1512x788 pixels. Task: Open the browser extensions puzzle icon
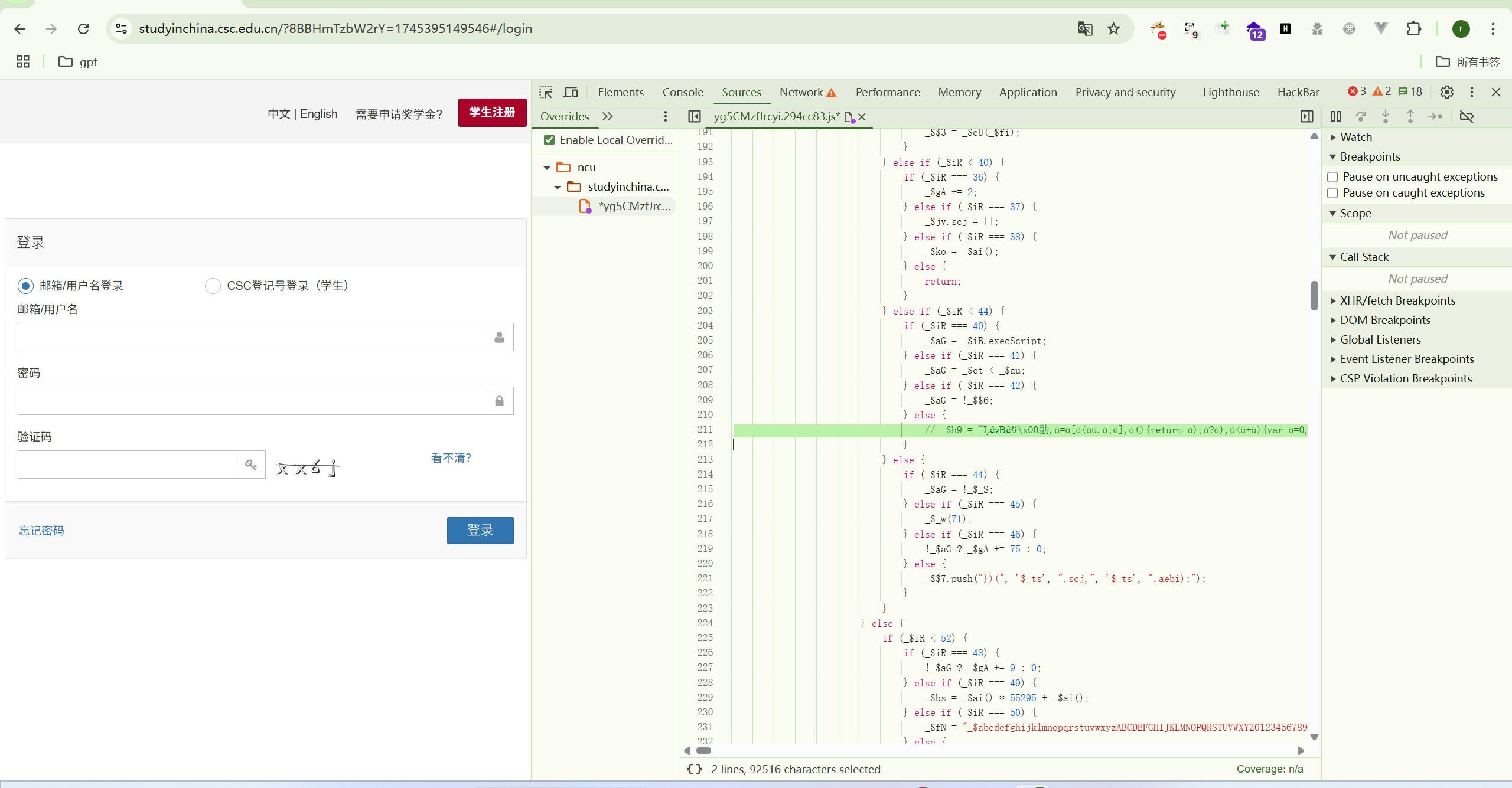1413,28
